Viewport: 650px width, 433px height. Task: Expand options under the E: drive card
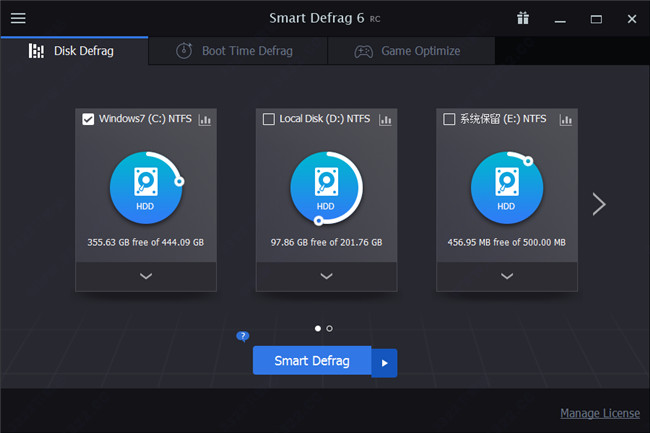(507, 276)
